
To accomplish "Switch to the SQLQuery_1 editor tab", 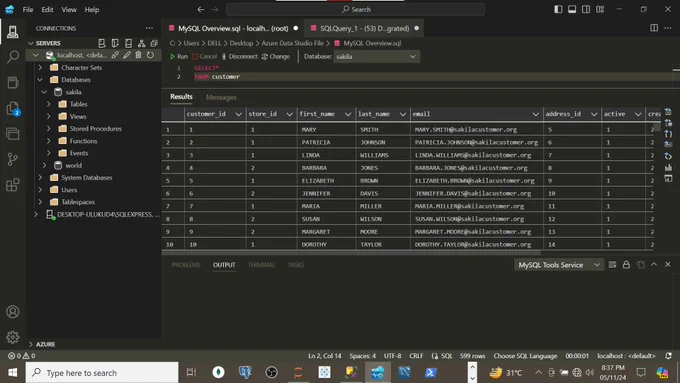I will coord(364,28).
